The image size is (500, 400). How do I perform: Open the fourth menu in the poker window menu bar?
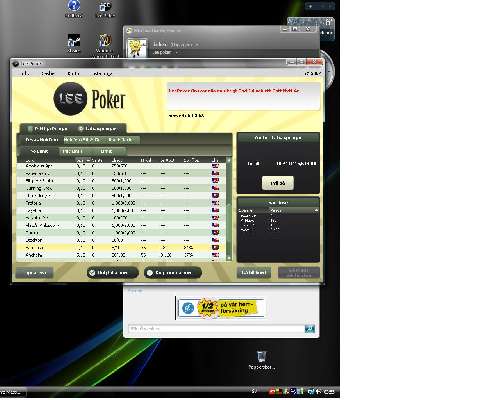pyautogui.click(x=103, y=74)
